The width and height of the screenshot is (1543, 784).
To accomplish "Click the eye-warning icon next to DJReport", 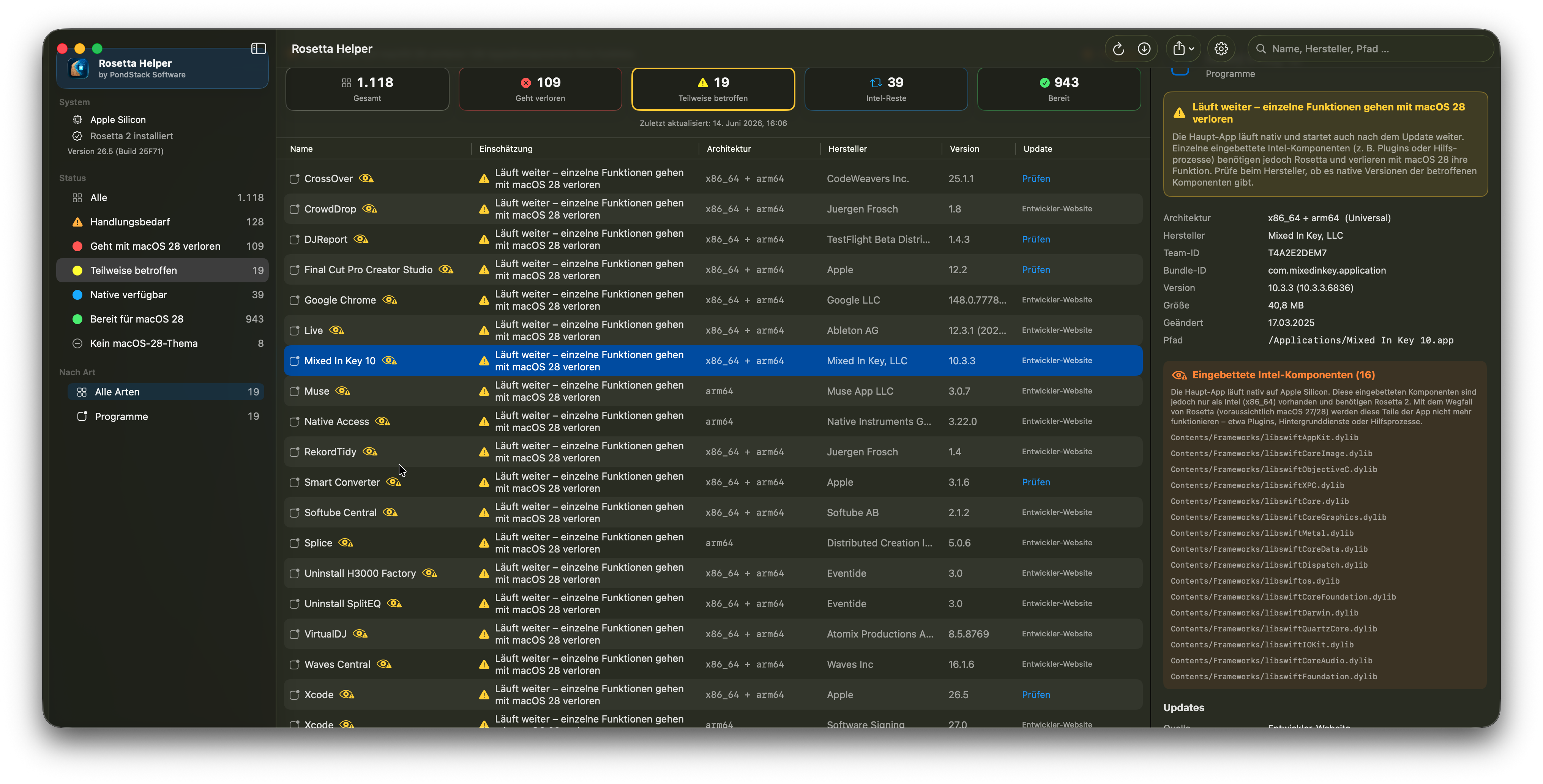I will coord(361,239).
